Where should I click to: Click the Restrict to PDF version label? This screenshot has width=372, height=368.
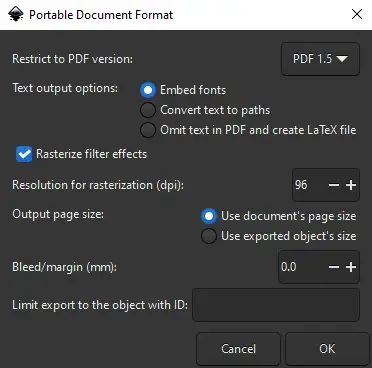coord(72,59)
